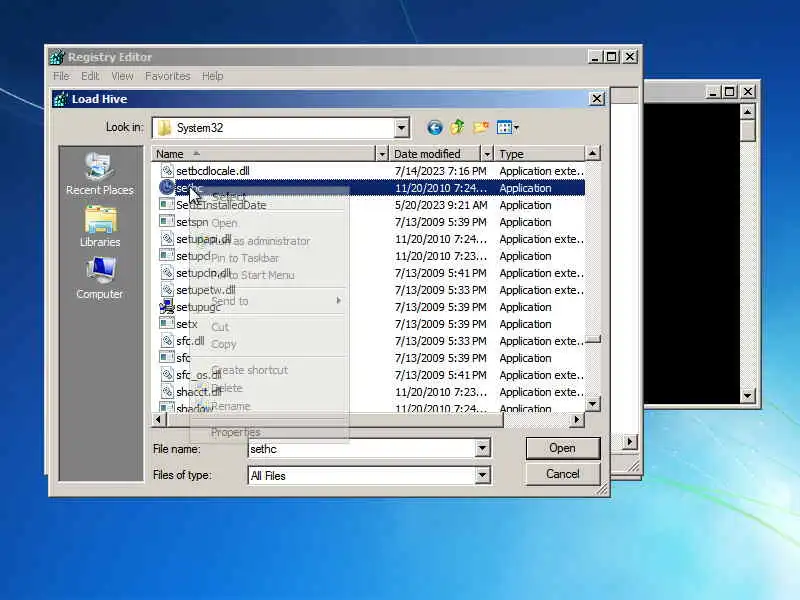Click the horizontal scroll left arrow
Viewport: 800px width, 600px height.
pos(158,419)
